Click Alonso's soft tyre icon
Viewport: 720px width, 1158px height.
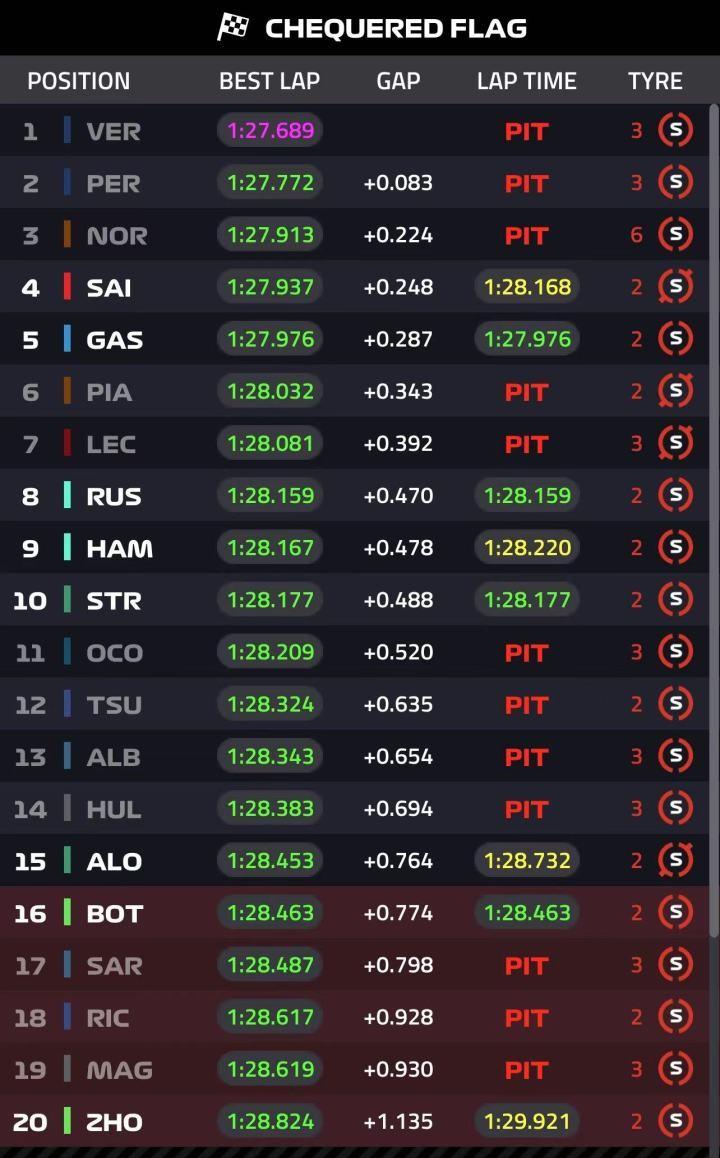coord(675,860)
